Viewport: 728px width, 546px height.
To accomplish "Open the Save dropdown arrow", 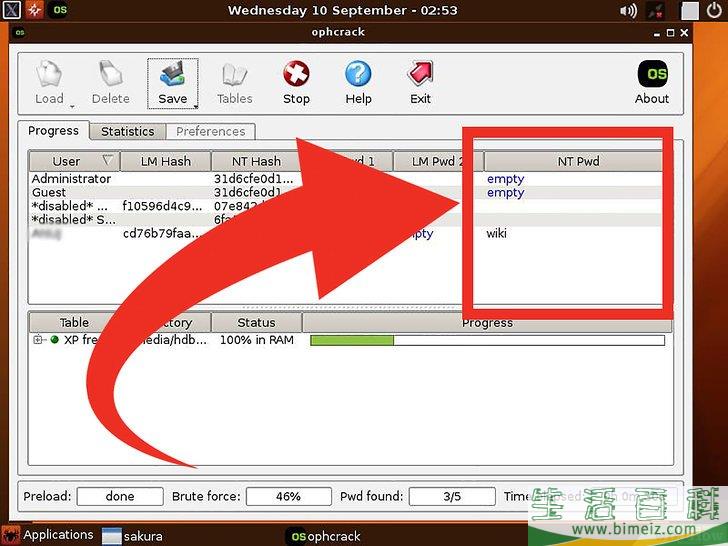I will pos(196,106).
